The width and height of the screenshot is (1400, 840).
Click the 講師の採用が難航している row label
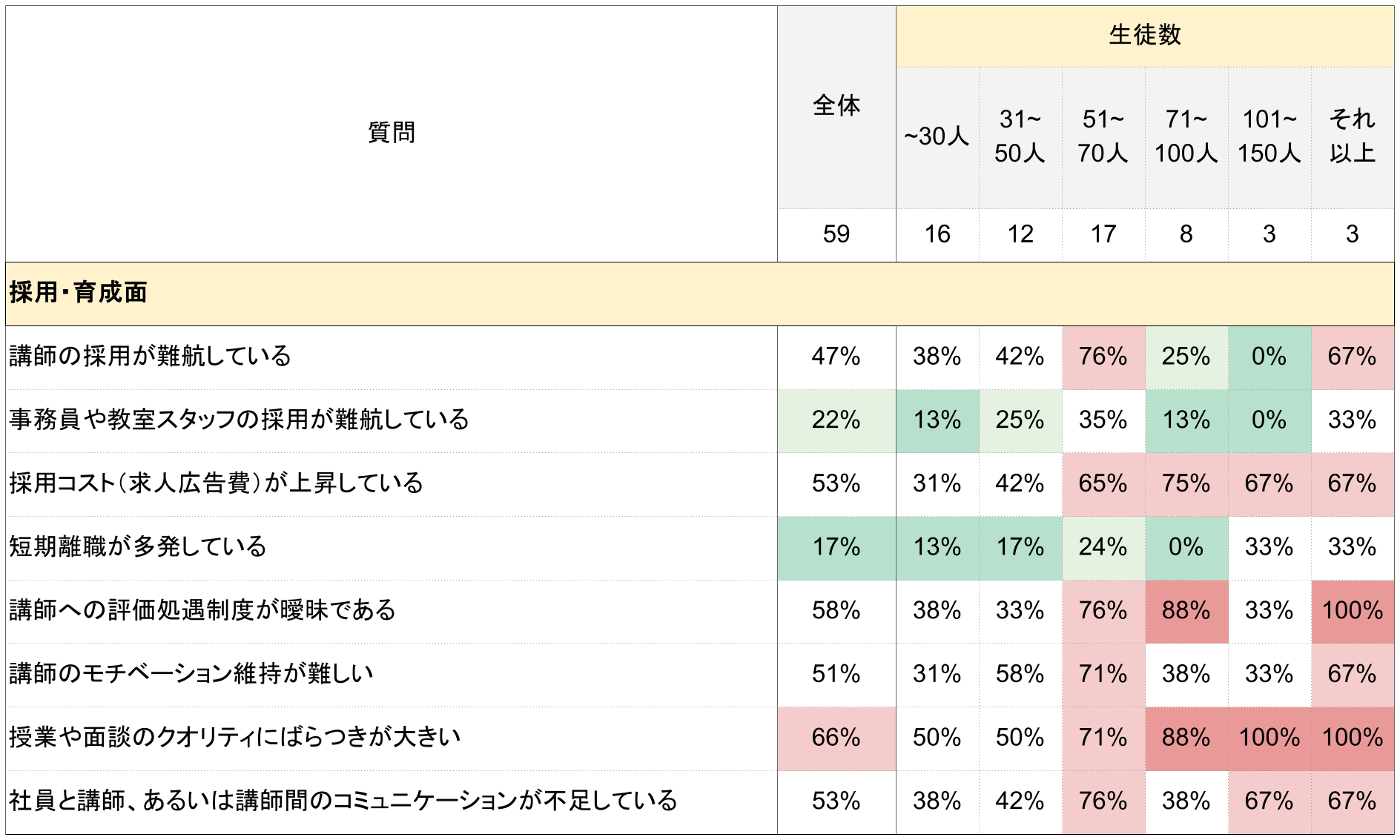(151, 357)
